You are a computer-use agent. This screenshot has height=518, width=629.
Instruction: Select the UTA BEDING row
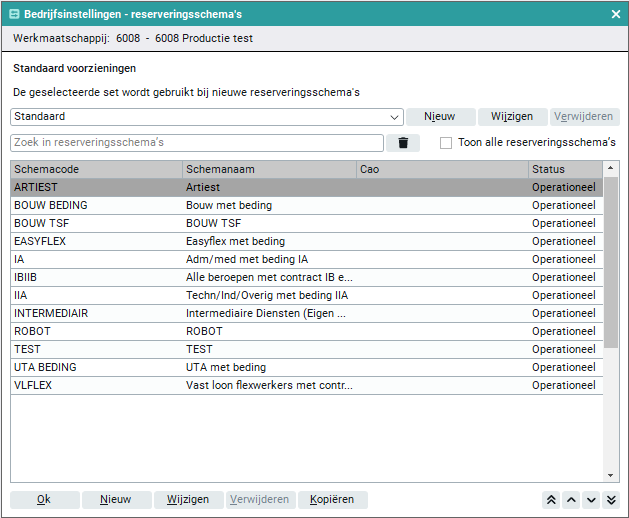306,368
